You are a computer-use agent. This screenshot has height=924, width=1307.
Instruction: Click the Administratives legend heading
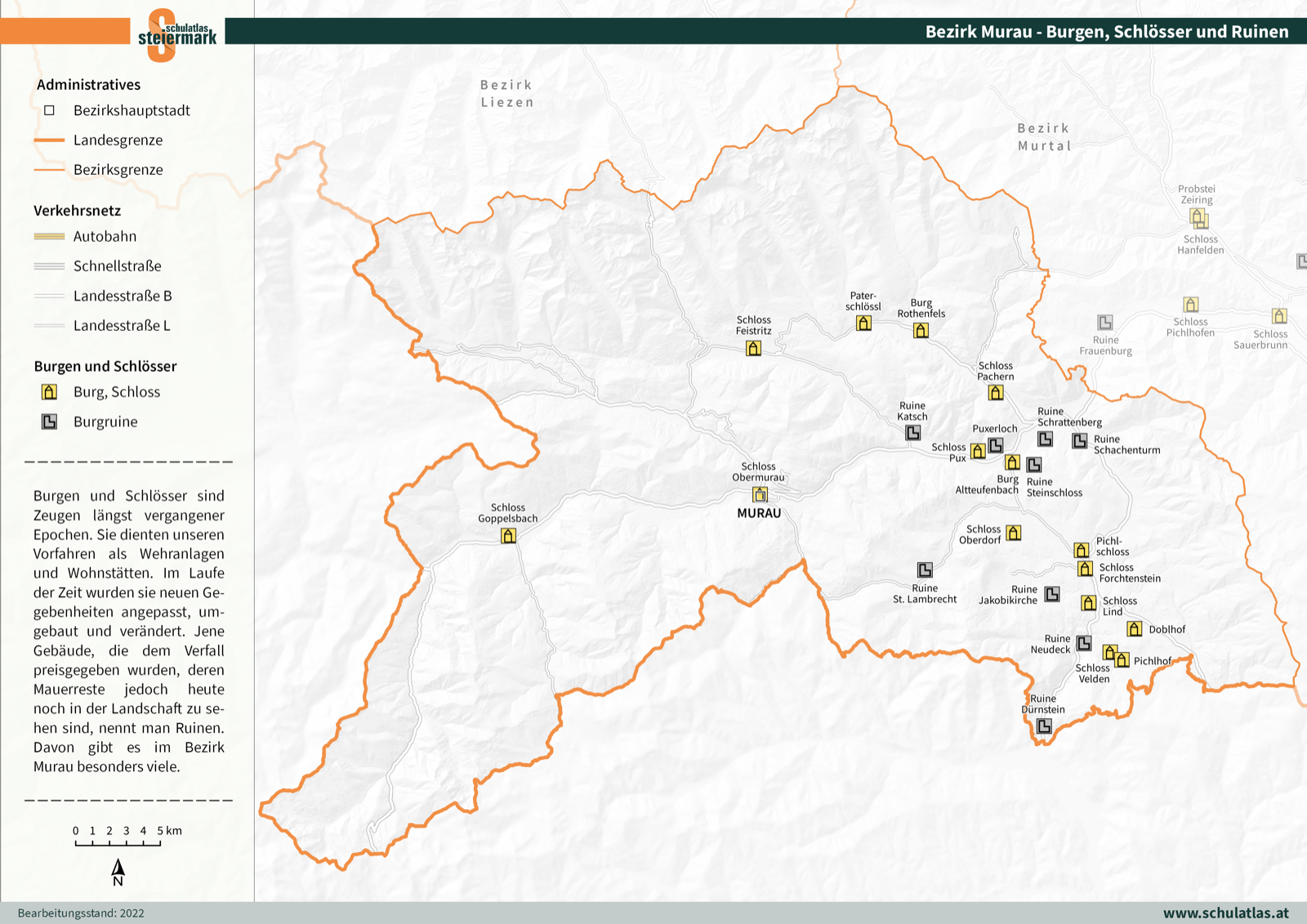(x=88, y=85)
